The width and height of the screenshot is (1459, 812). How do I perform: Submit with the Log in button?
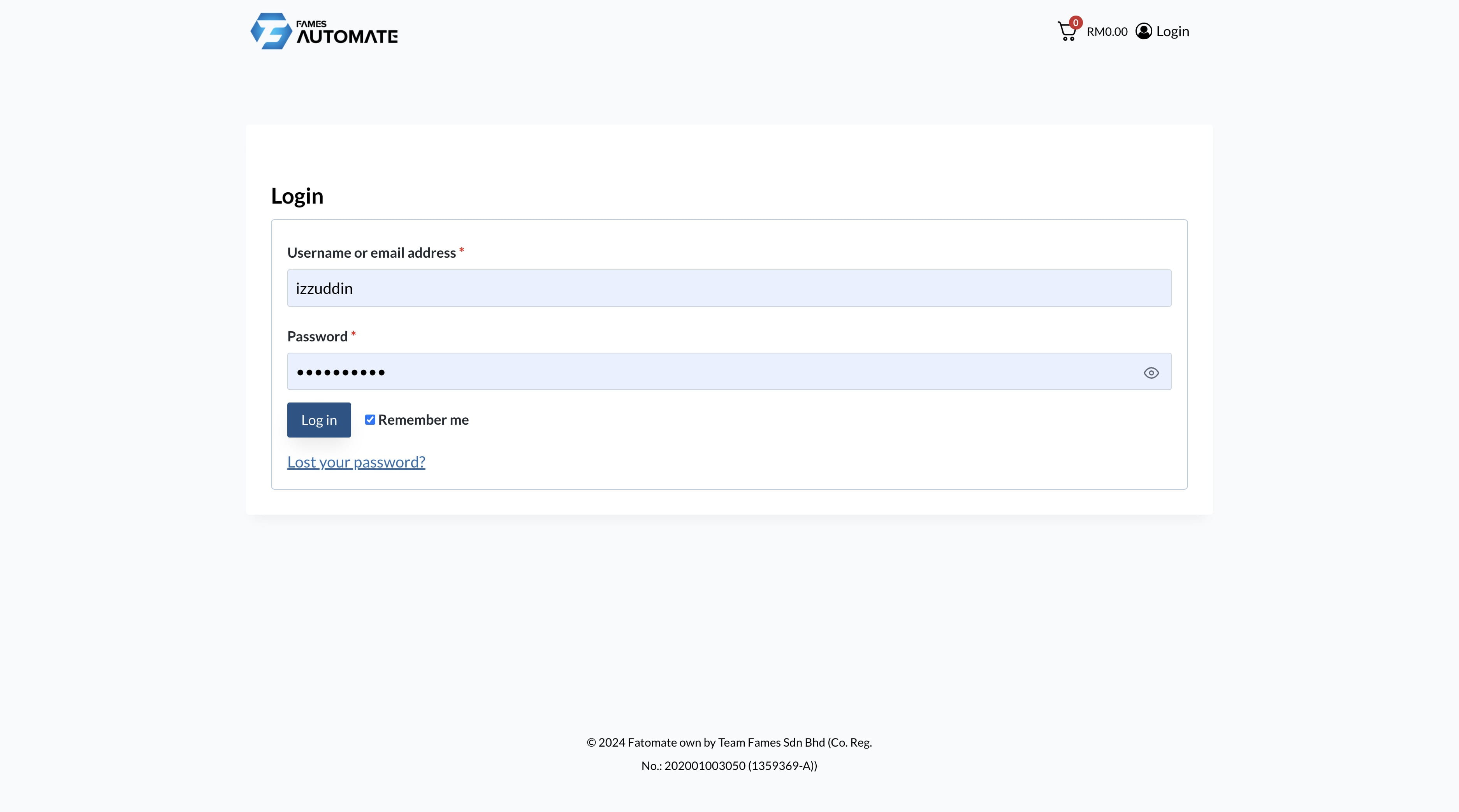319,420
